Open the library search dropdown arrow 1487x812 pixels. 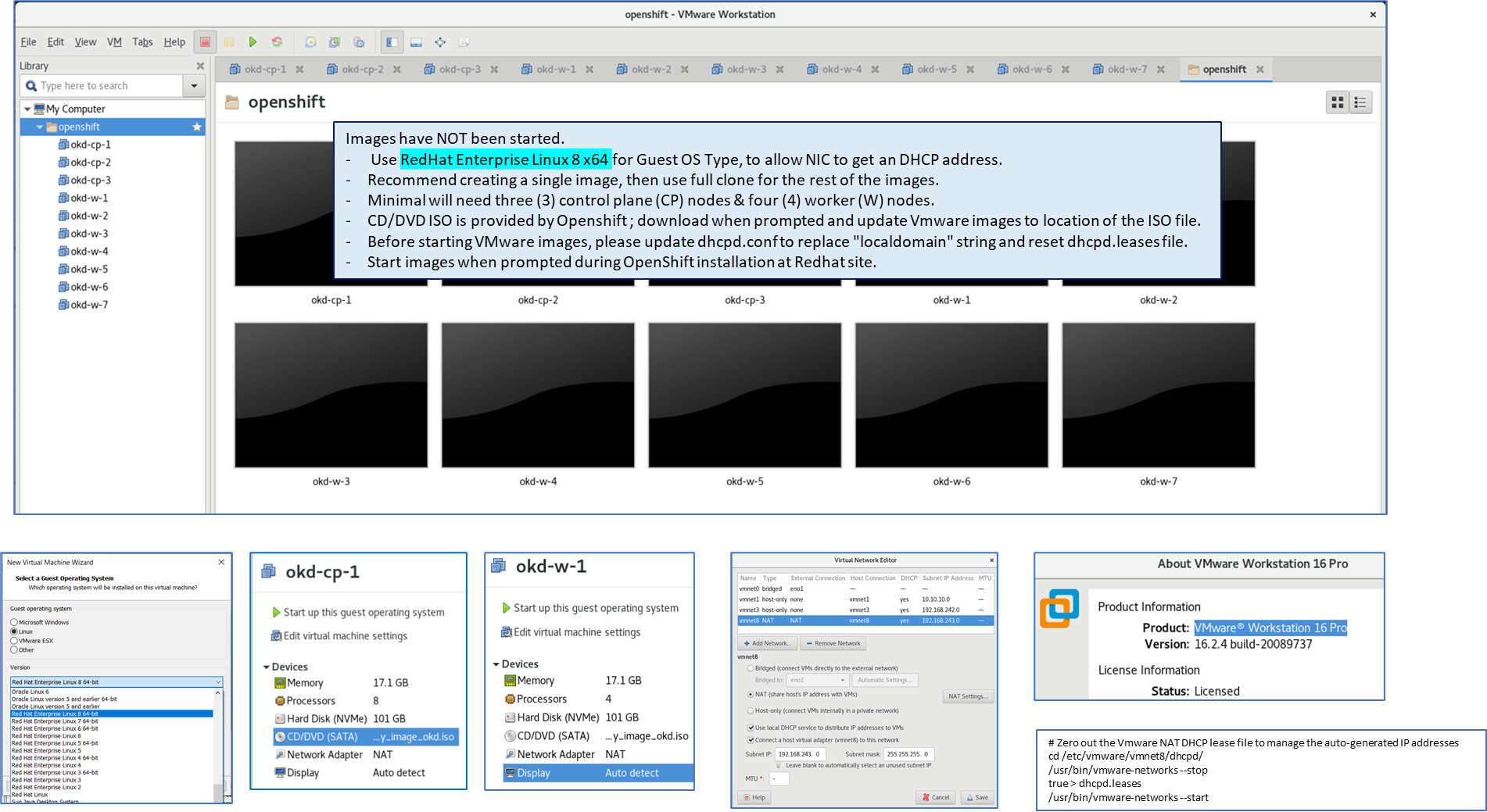click(x=194, y=86)
